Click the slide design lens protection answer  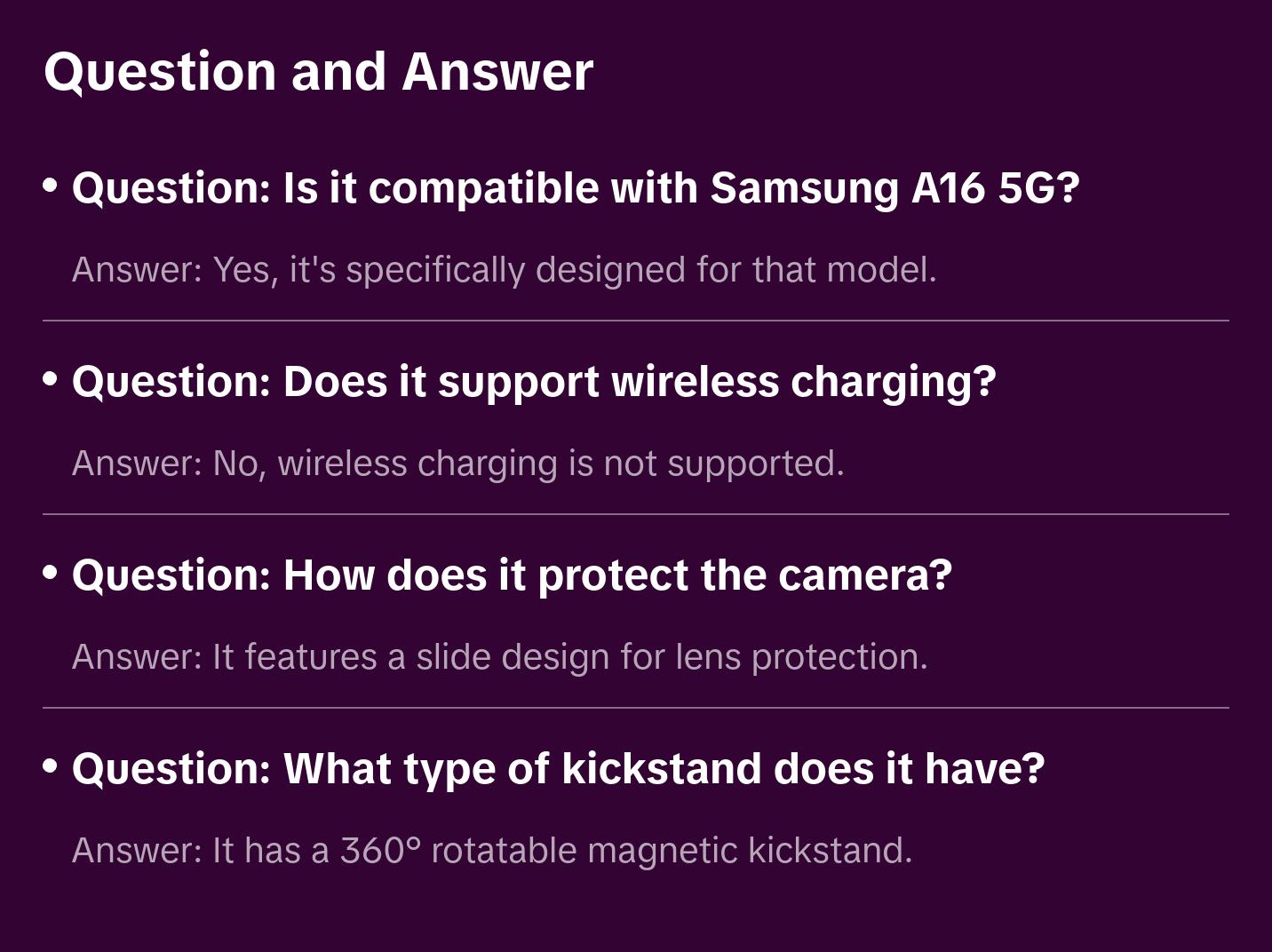point(499,657)
